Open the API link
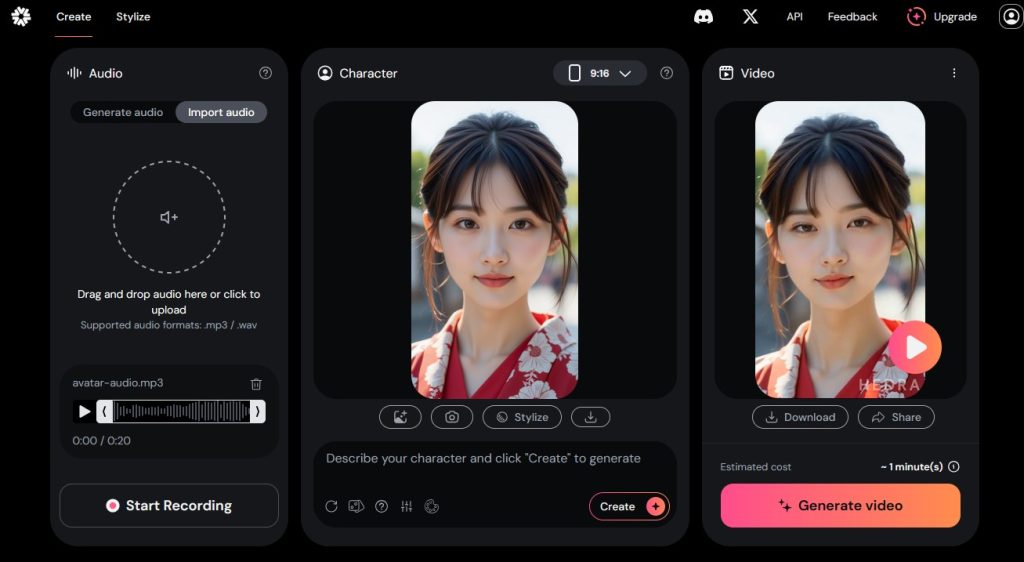The height and width of the screenshot is (562, 1024). pos(795,17)
